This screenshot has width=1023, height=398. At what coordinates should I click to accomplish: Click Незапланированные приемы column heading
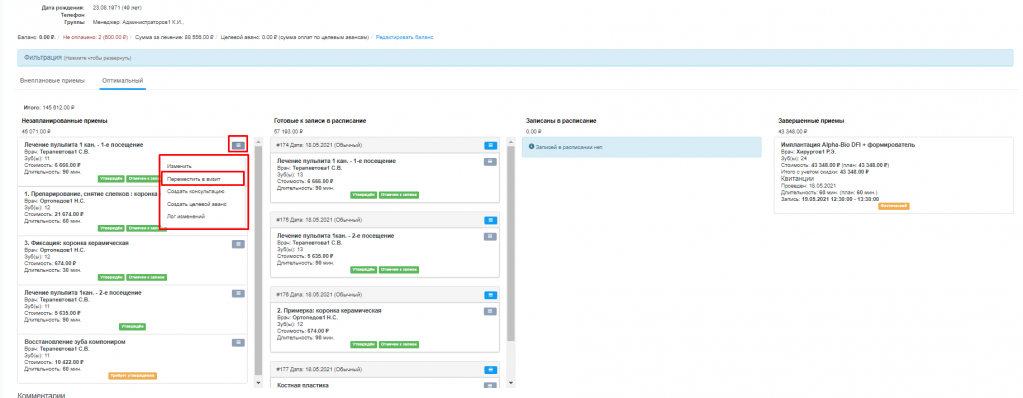tap(65, 121)
